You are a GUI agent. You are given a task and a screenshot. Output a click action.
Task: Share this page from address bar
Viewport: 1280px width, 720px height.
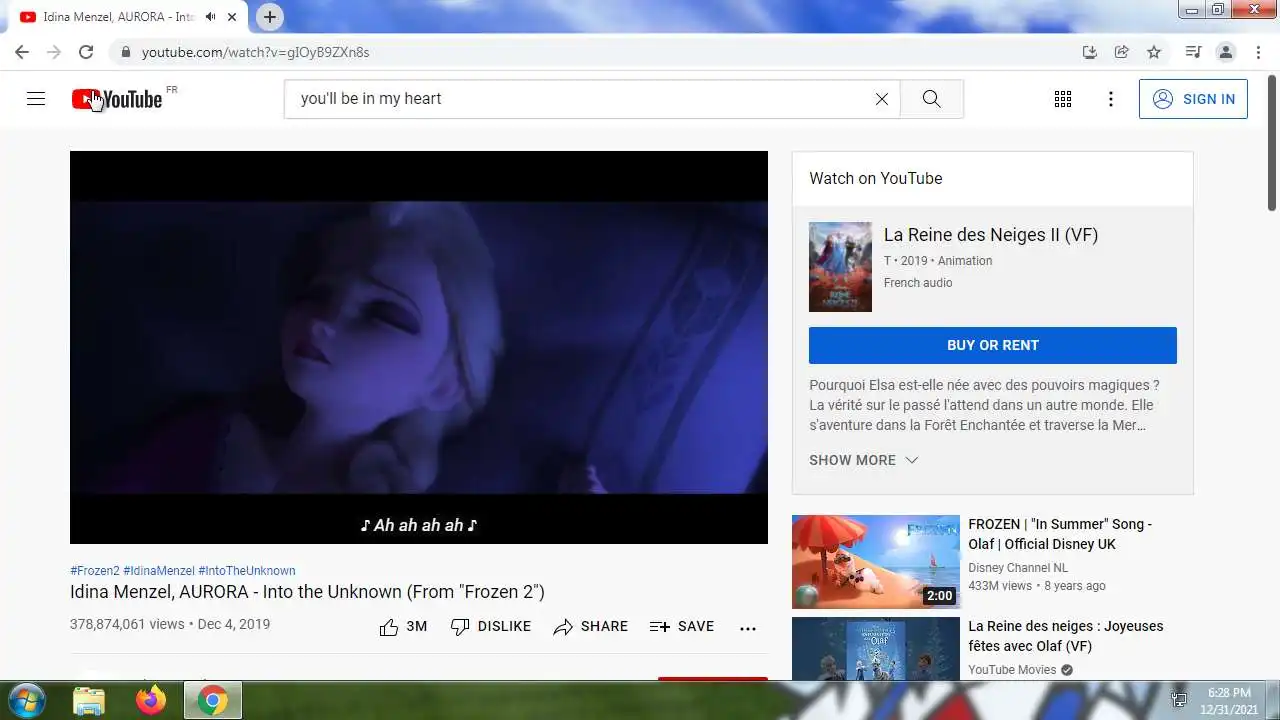[1122, 52]
